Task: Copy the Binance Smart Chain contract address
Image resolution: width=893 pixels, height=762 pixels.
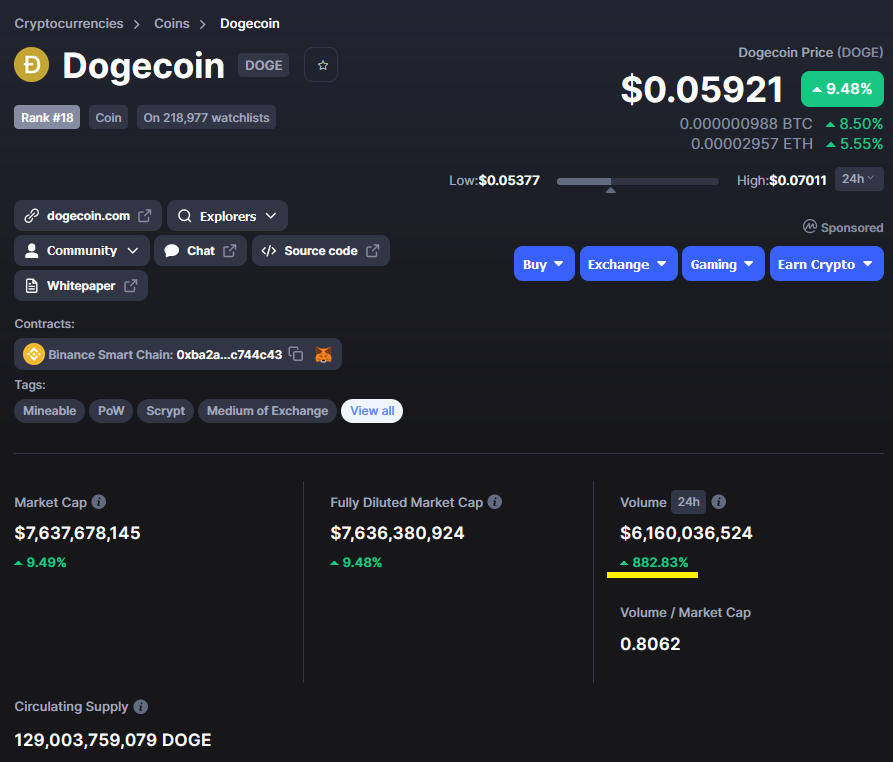Action: pos(296,354)
